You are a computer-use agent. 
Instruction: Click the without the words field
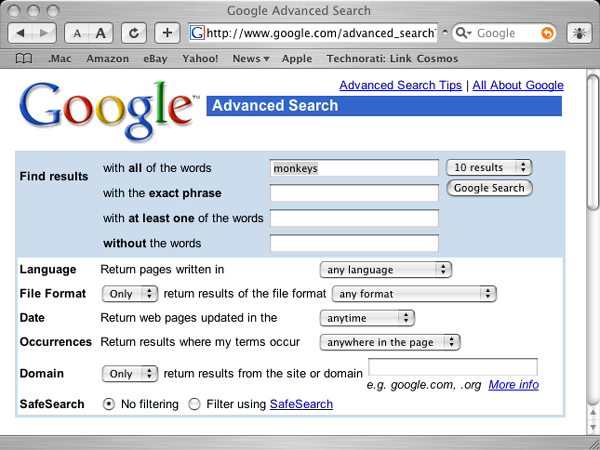click(354, 243)
